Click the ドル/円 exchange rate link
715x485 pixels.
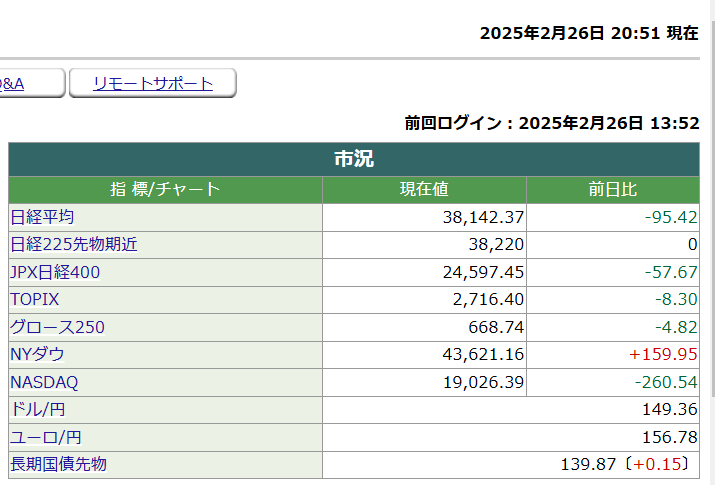(38, 409)
